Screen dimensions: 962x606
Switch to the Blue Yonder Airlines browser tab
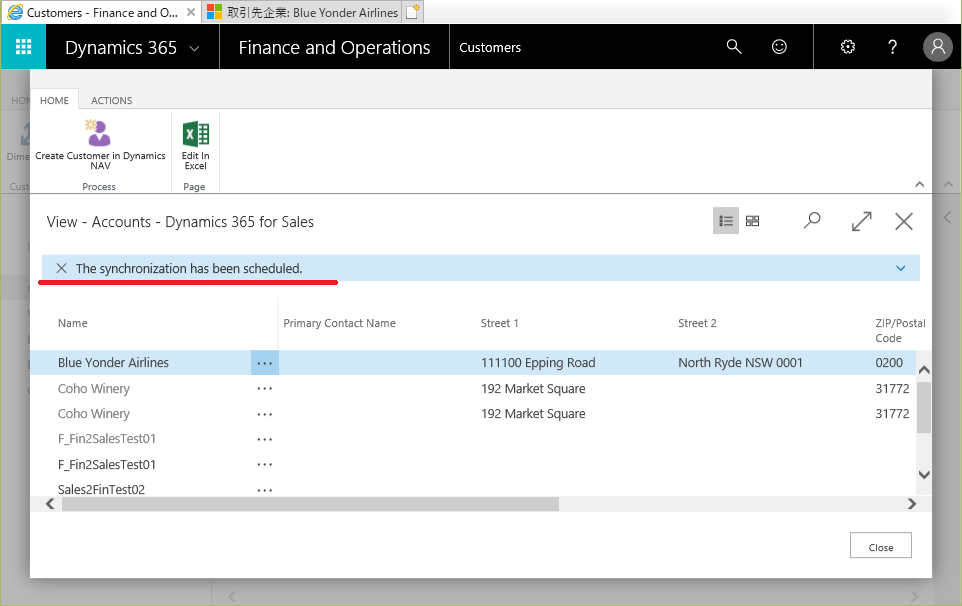303,12
